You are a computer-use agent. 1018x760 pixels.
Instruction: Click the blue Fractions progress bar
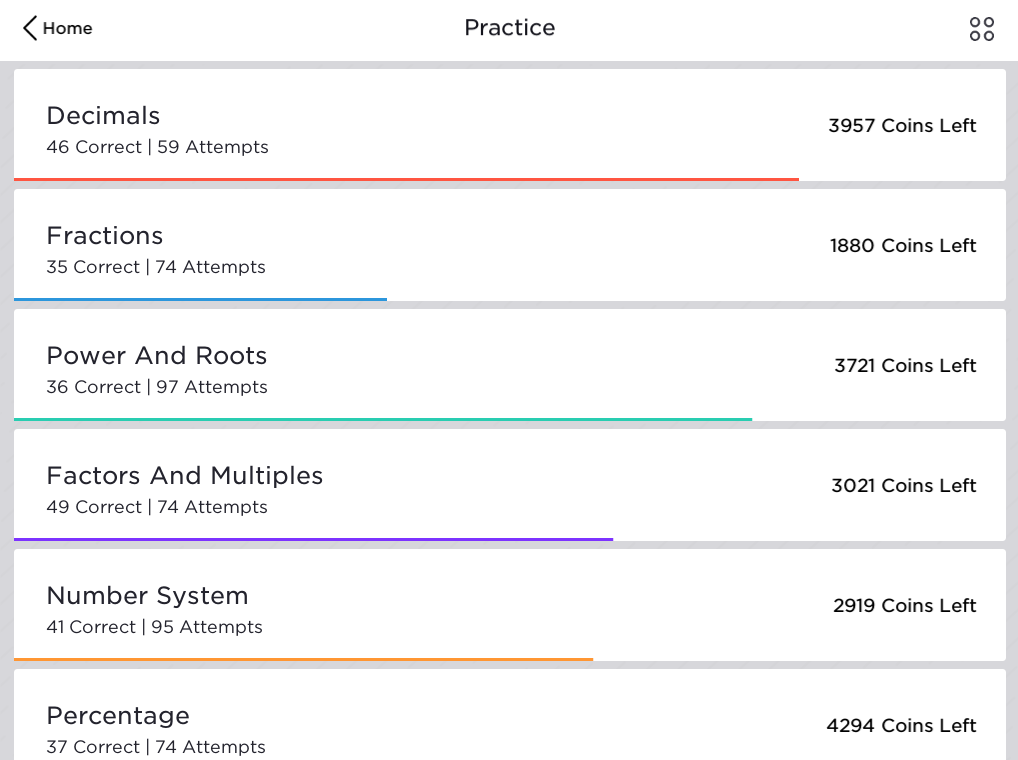click(x=201, y=299)
